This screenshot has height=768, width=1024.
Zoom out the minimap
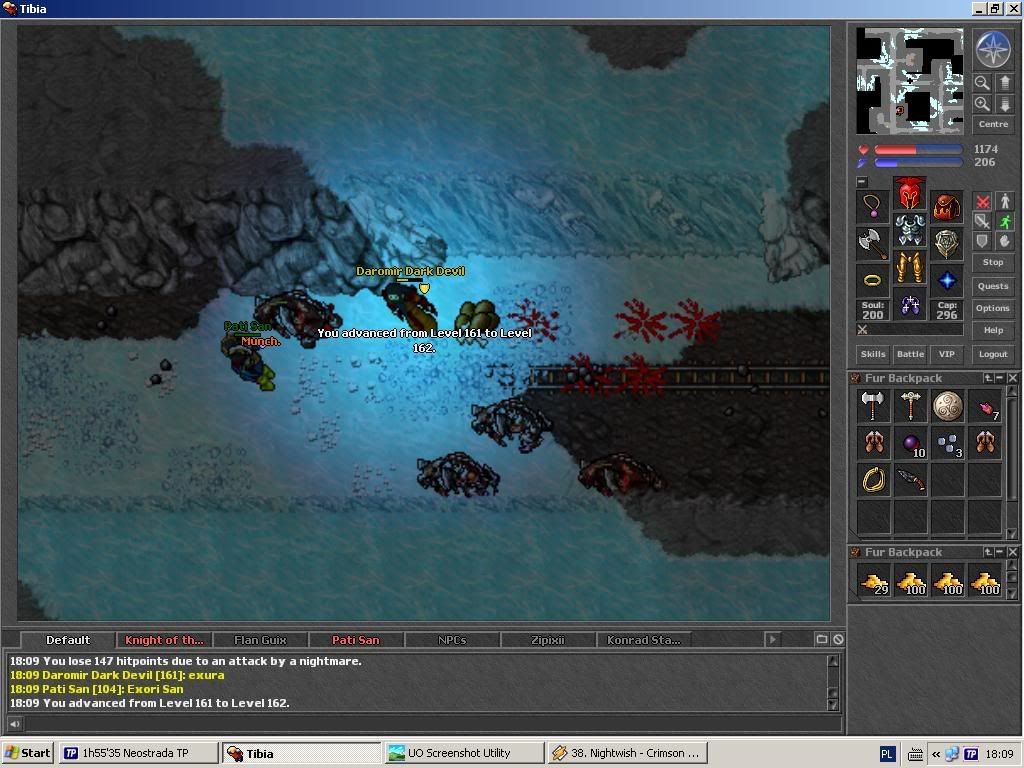(982, 83)
